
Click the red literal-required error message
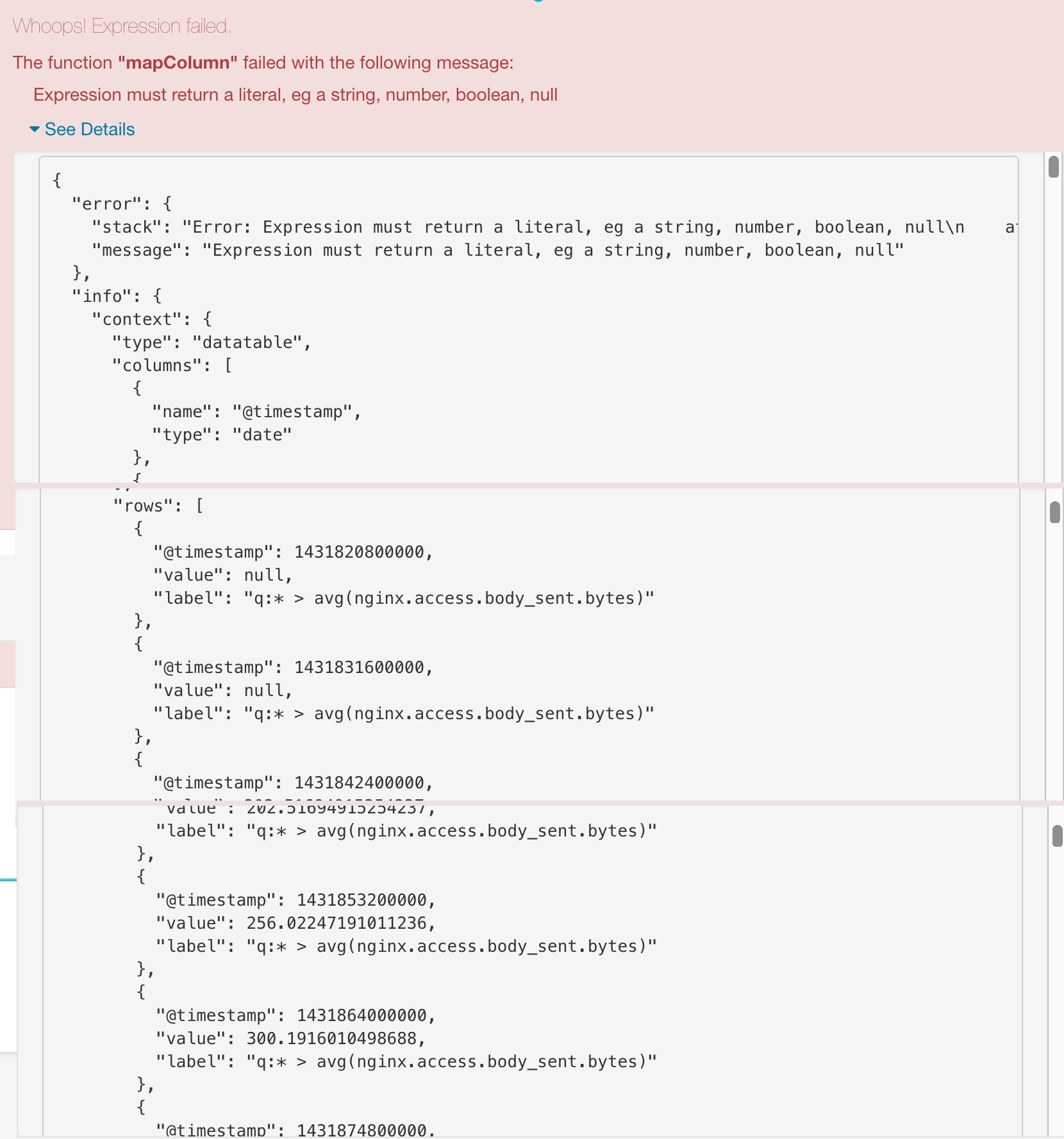[295, 95]
